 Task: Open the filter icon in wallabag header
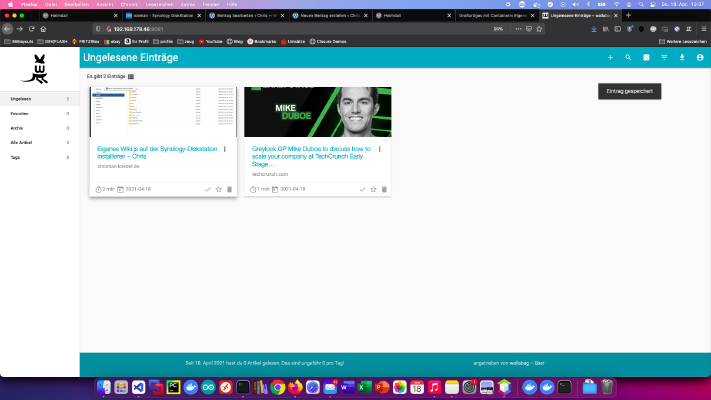(664, 58)
